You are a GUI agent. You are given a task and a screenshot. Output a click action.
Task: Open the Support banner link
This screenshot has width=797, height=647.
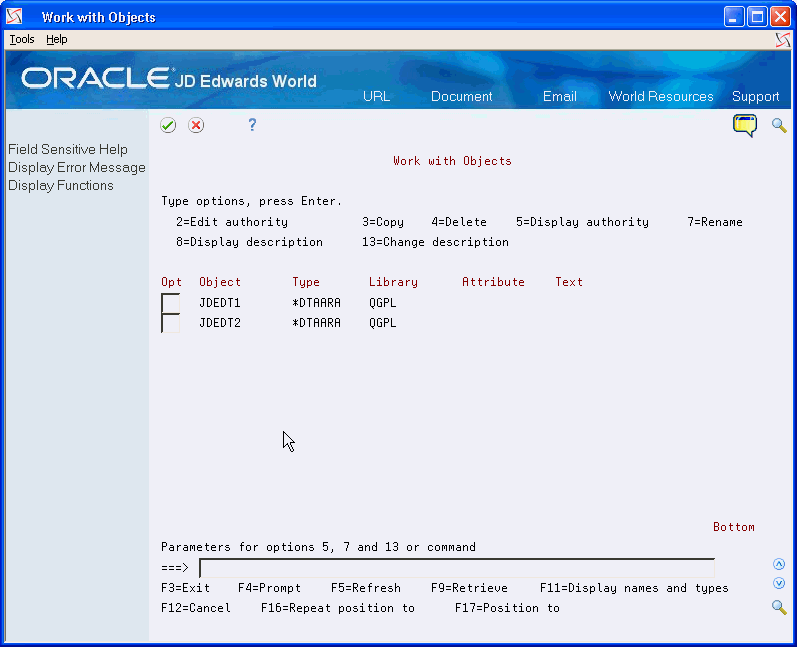pyautogui.click(x=755, y=97)
